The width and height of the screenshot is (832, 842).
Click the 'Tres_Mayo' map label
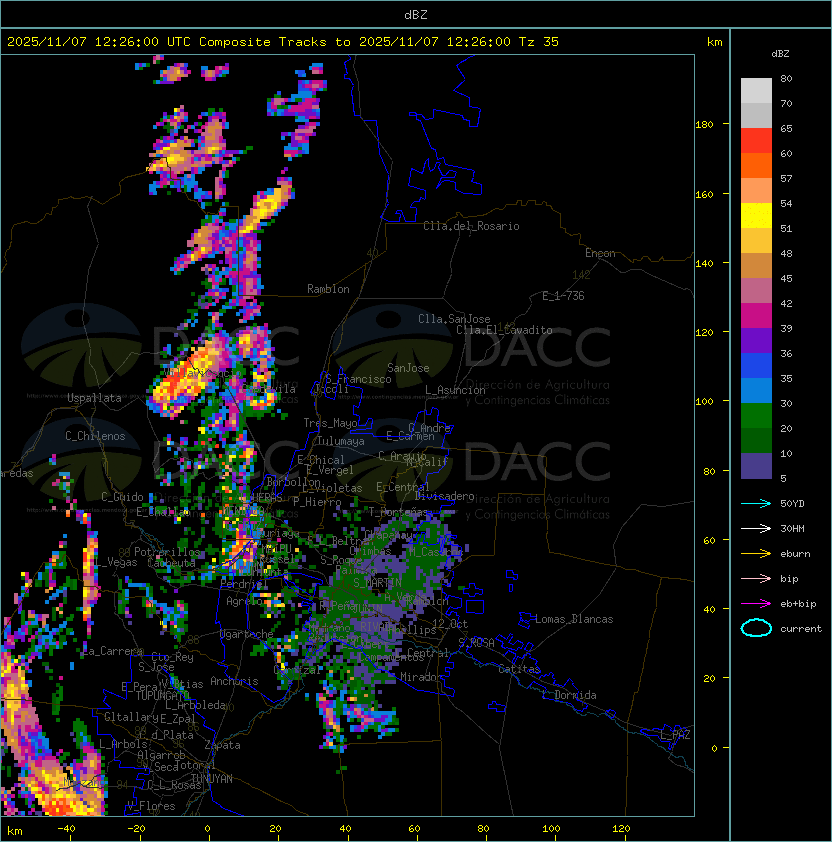tap(330, 423)
